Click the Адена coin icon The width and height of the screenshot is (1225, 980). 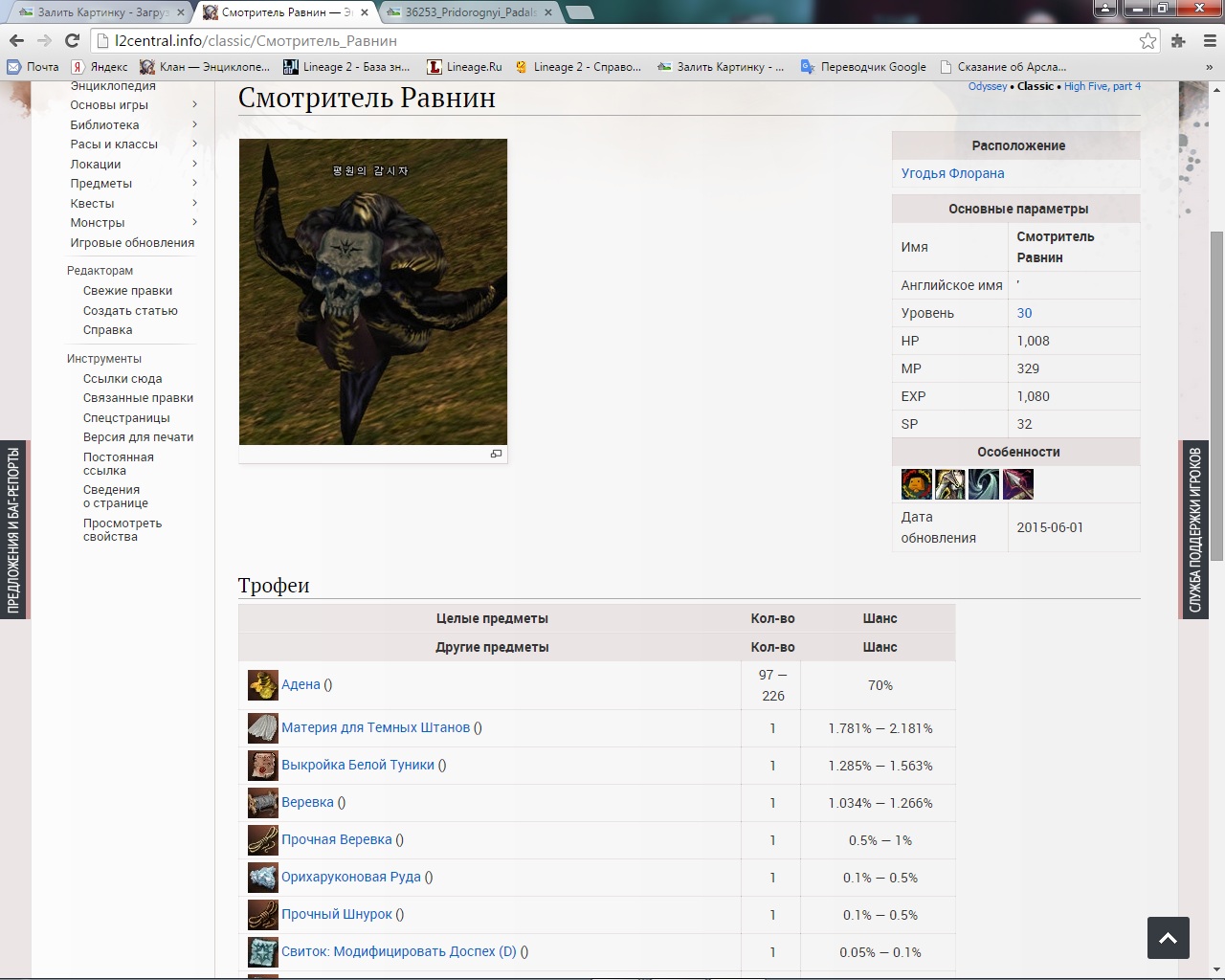coord(263,685)
